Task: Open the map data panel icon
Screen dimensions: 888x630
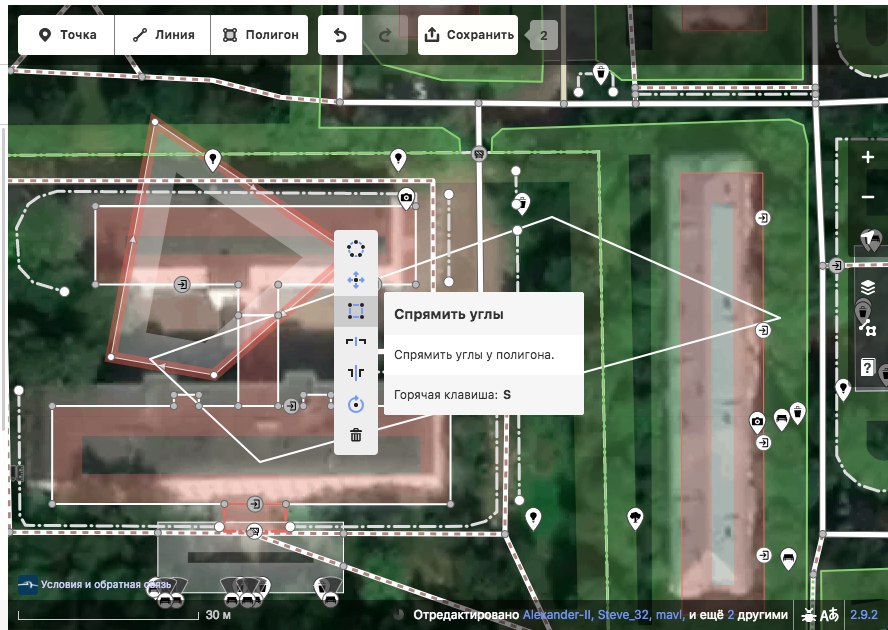Action: pos(868,327)
